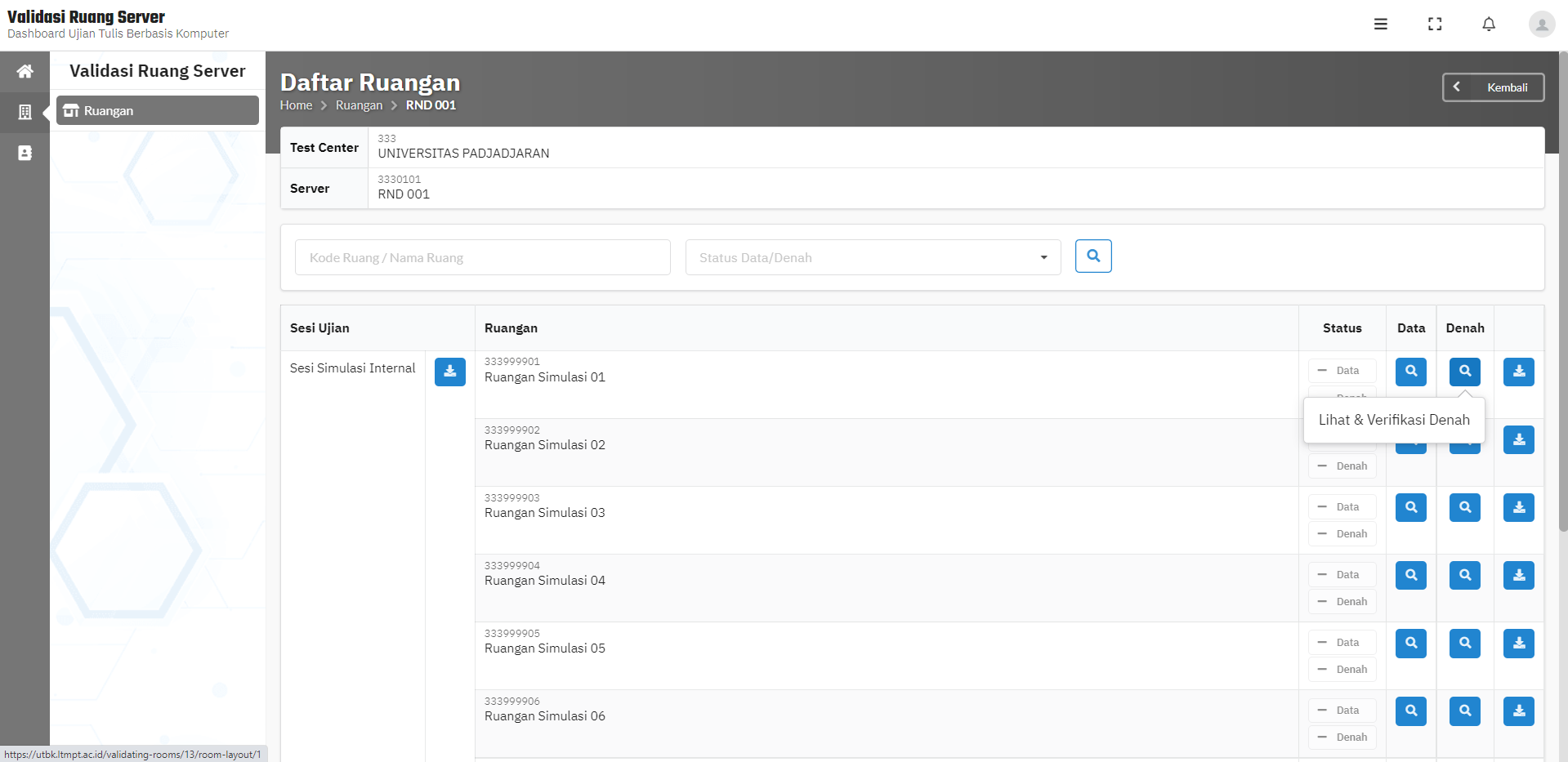Screen dimensions: 1568x762
Task: View data for Ruangan Simulasi 03
Action: (1411, 507)
